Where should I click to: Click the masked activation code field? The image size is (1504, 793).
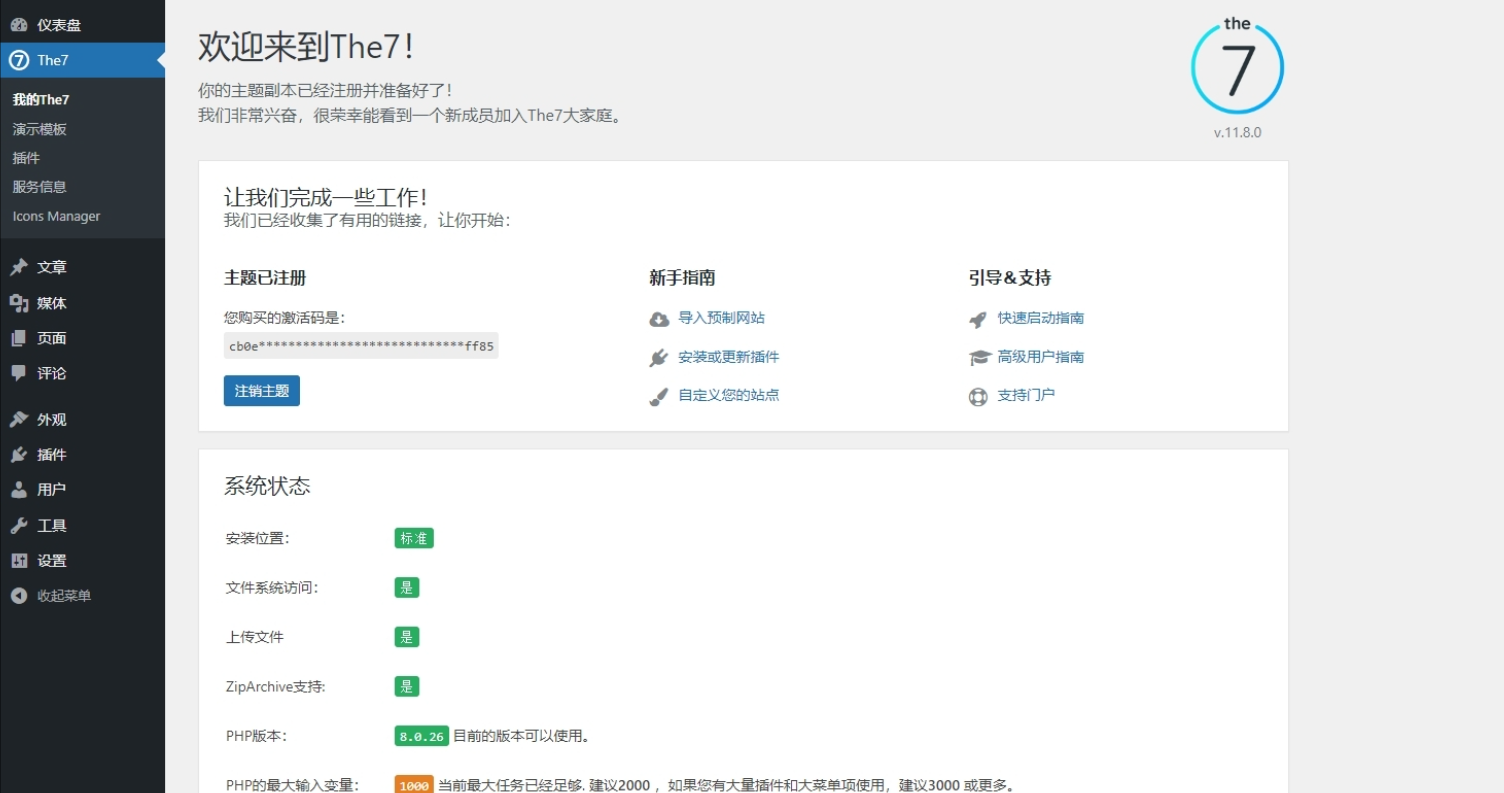pos(361,346)
